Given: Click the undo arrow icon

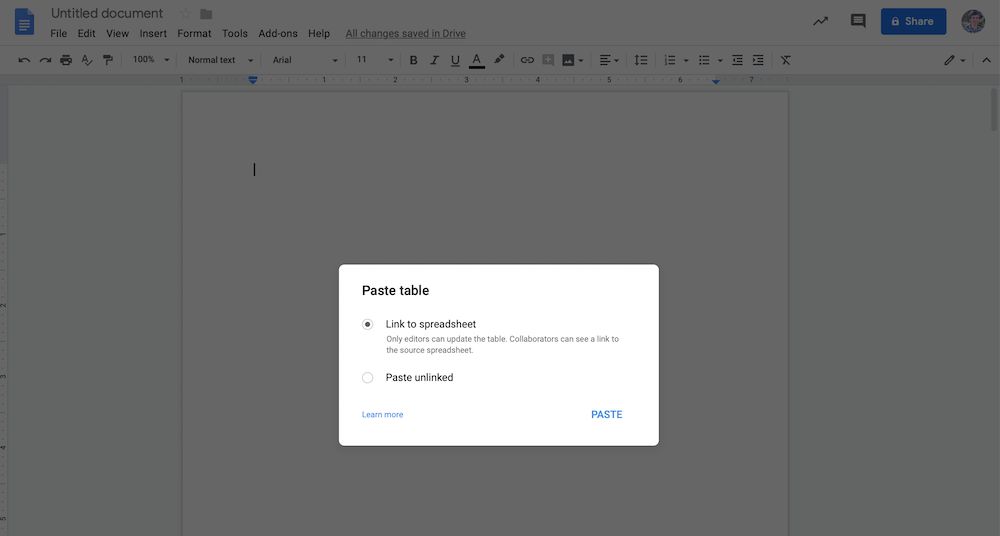Looking at the screenshot, I should tap(24, 60).
